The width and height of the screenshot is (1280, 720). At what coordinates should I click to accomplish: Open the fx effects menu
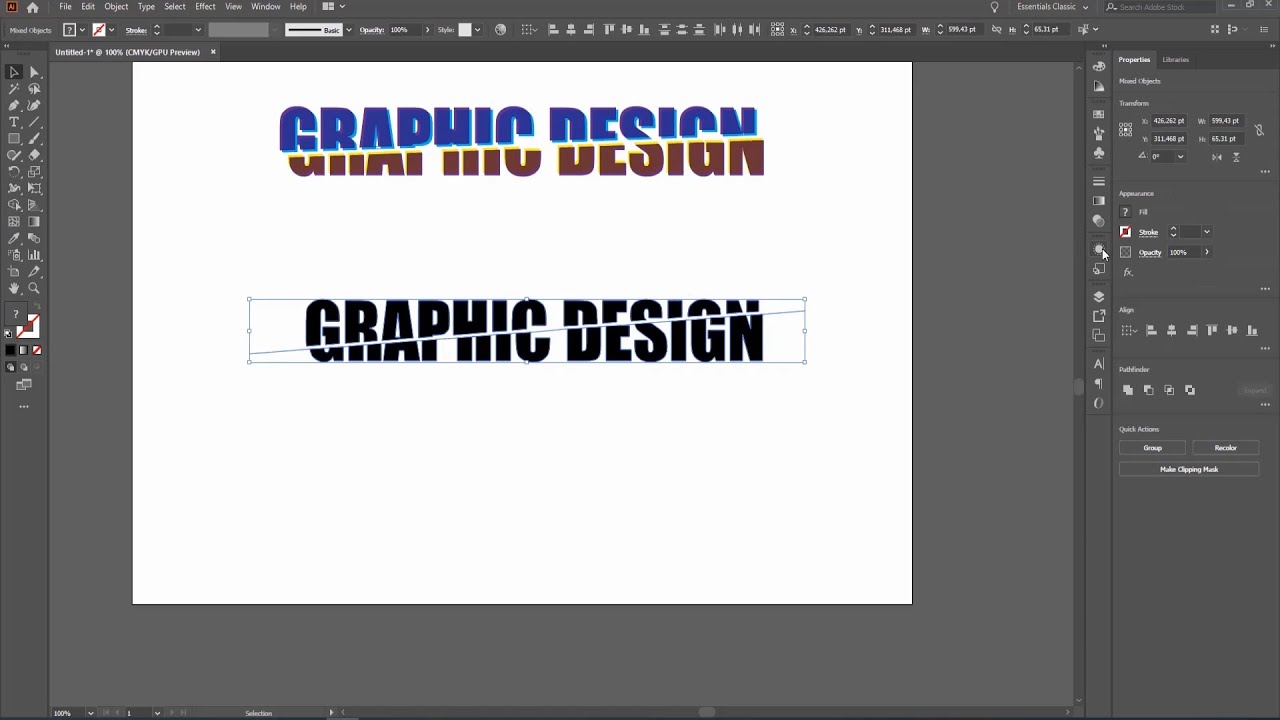(1128, 272)
